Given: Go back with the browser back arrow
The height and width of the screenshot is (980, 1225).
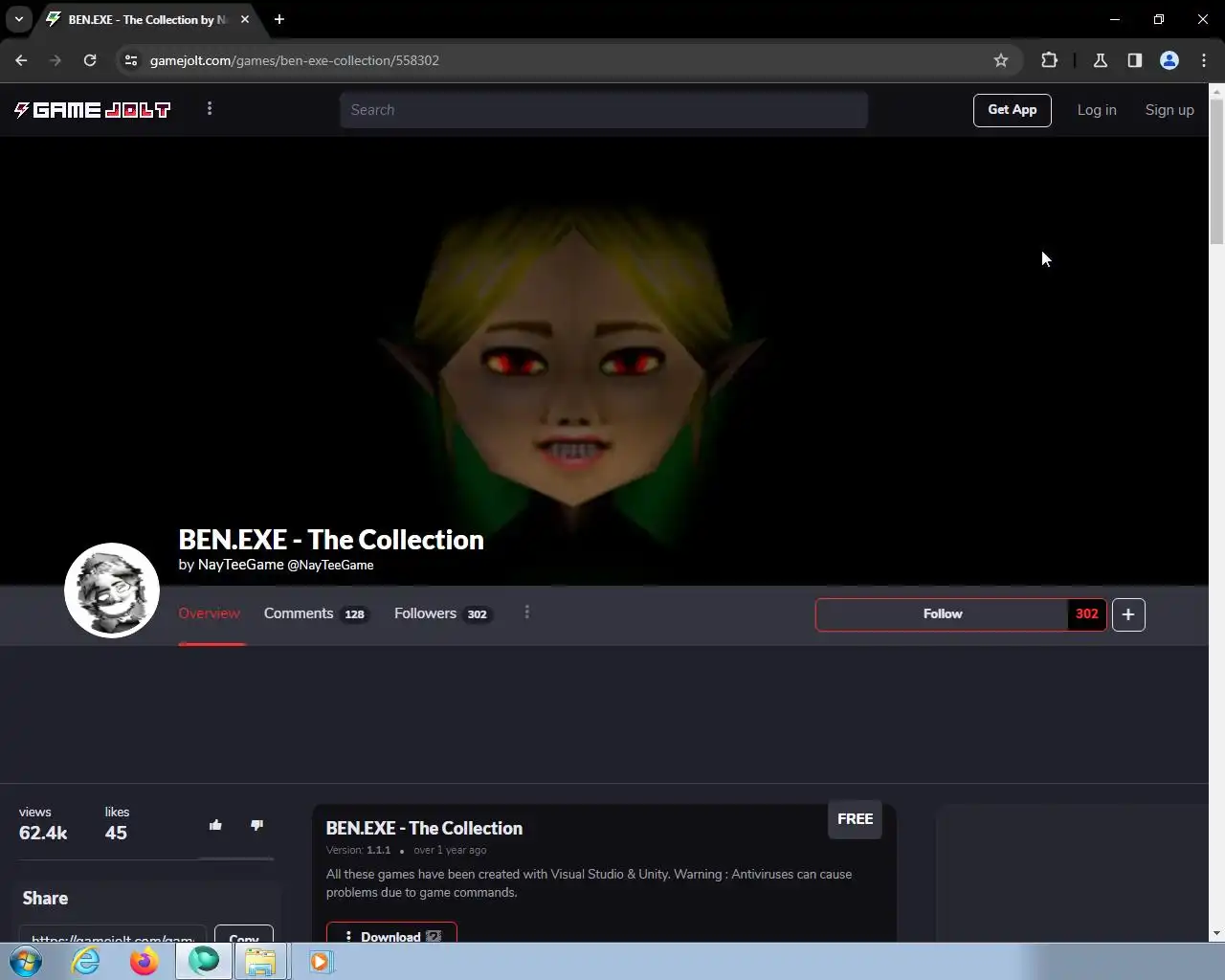Looking at the screenshot, I should [x=21, y=60].
